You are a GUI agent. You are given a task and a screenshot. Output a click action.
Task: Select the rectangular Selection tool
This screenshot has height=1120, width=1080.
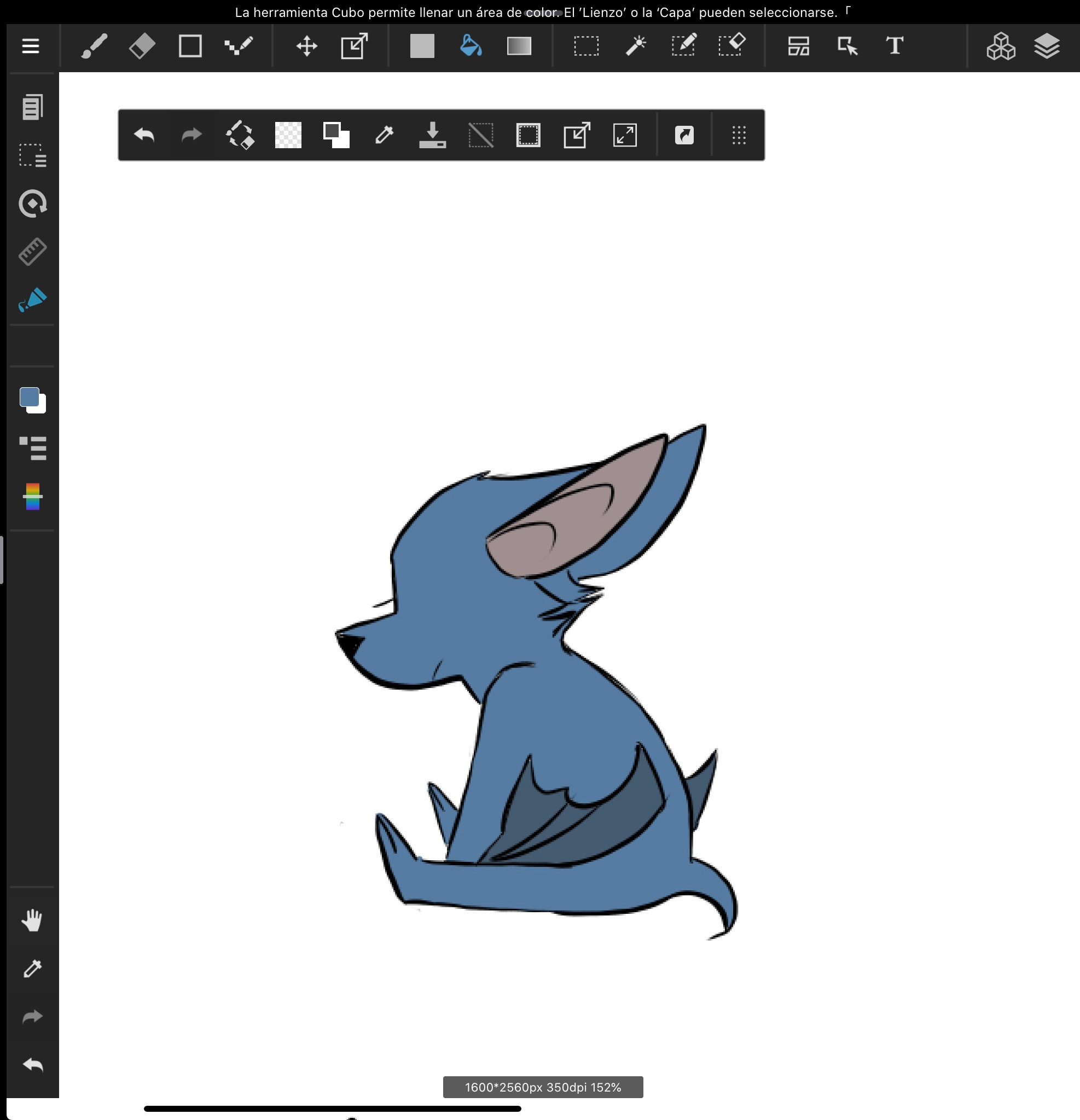click(x=586, y=46)
